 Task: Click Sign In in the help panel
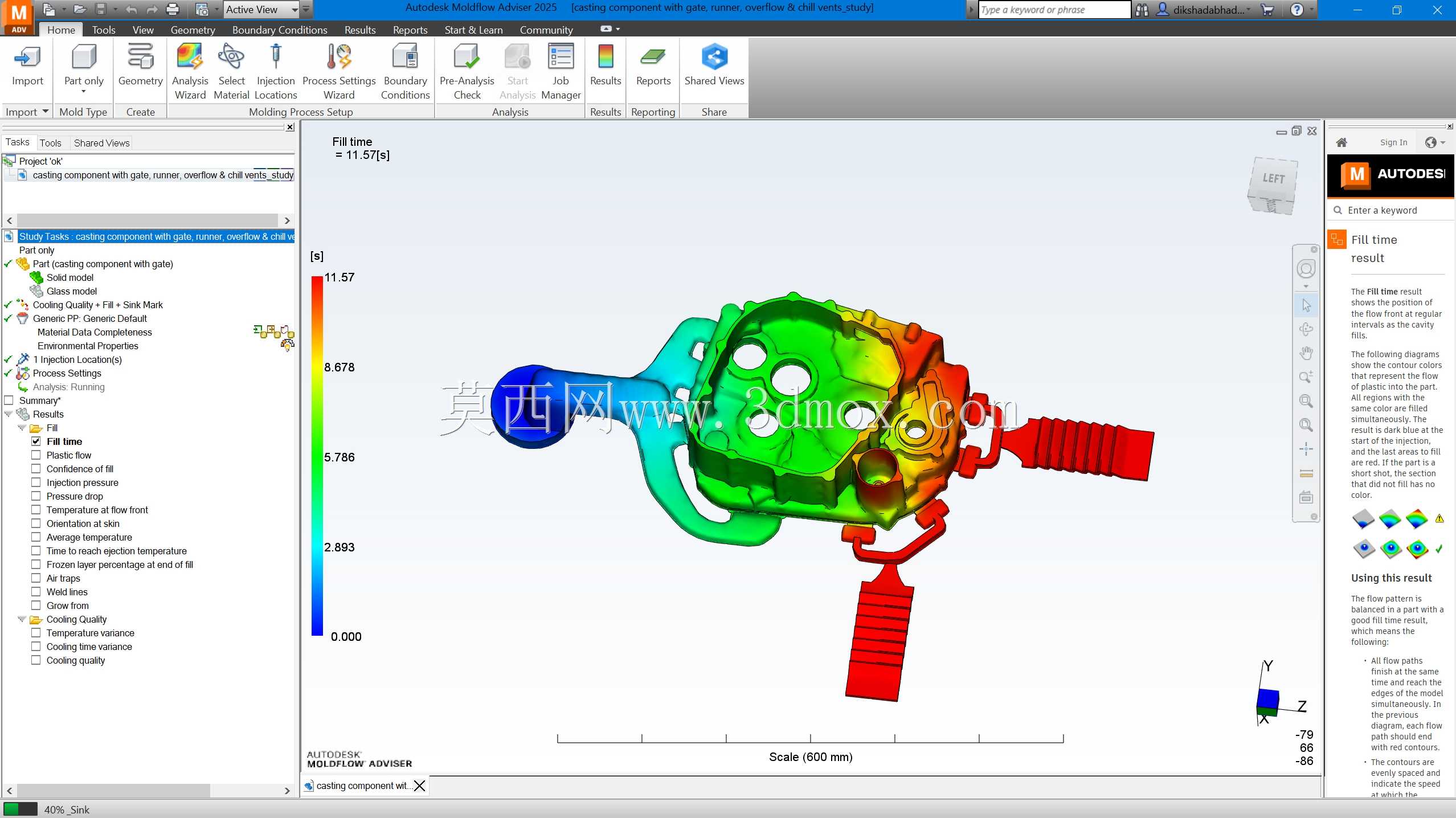coord(1393,142)
